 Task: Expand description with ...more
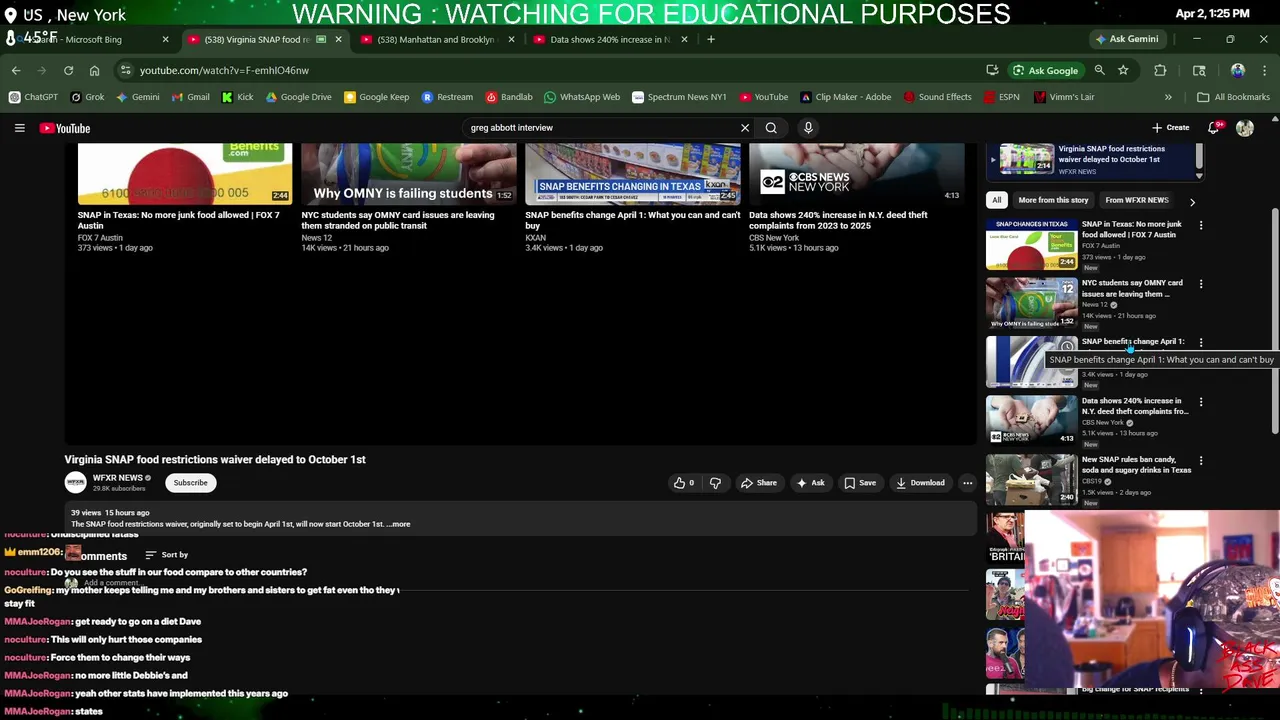(x=398, y=524)
